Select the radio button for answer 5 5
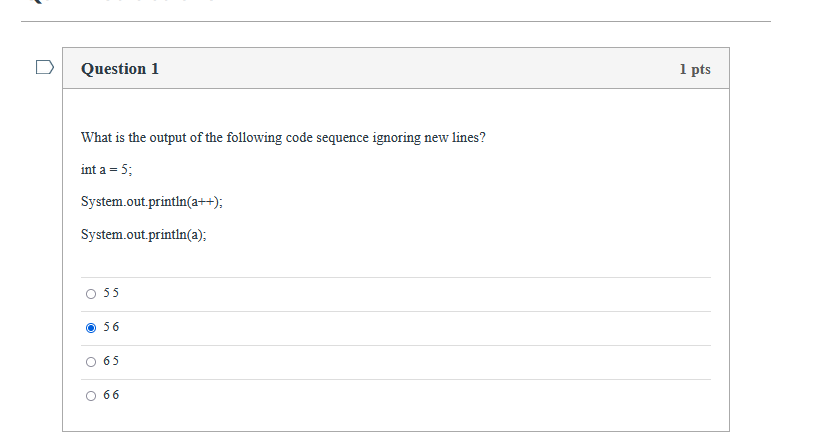The height and width of the screenshot is (446, 814). [x=91, y=294]
